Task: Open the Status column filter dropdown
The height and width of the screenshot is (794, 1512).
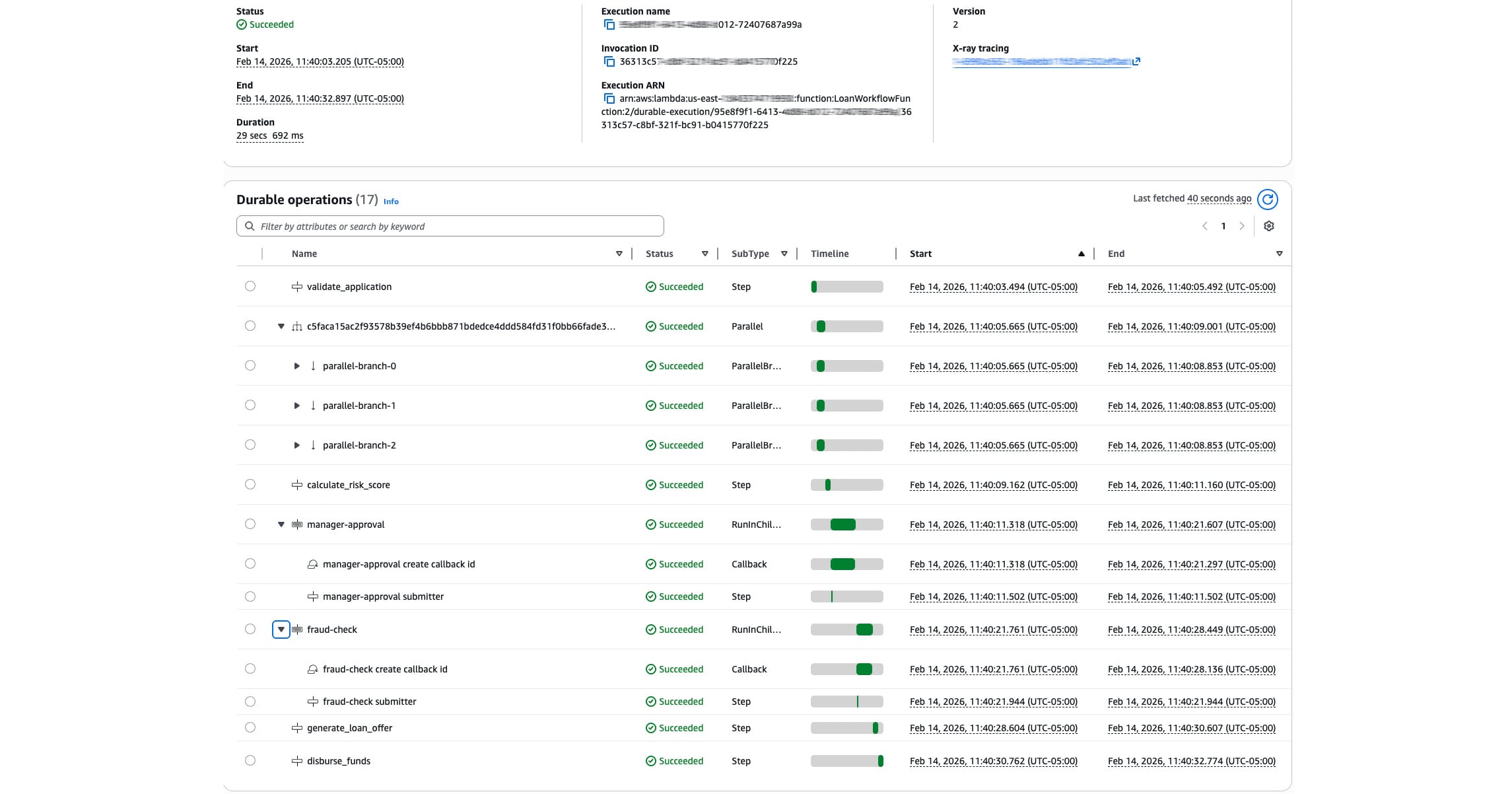Action: click(x=705, y=253)
